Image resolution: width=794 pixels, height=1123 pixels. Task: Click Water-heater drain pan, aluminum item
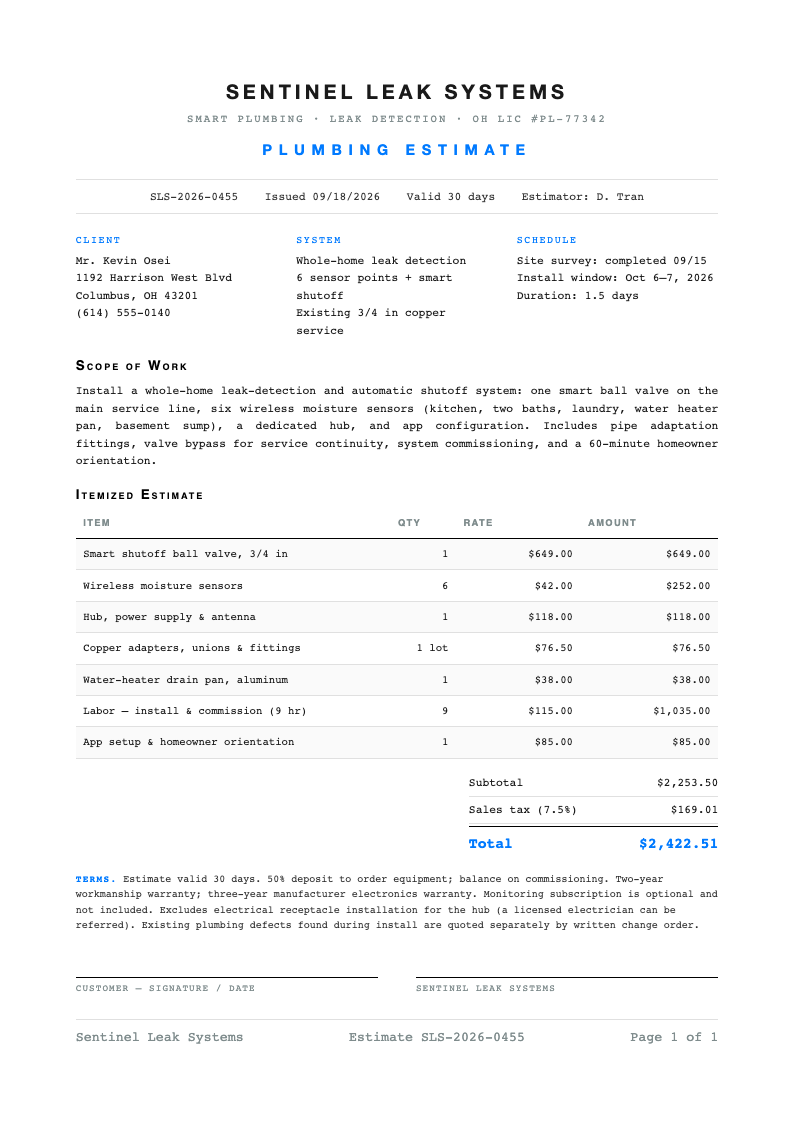pos(185,680)
